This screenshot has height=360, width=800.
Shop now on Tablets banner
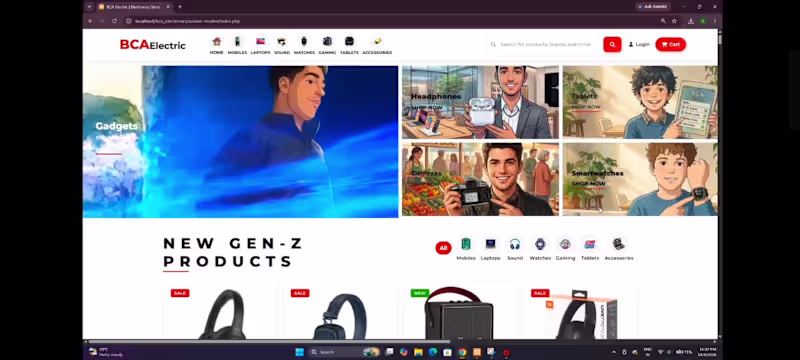click(586, 107)
